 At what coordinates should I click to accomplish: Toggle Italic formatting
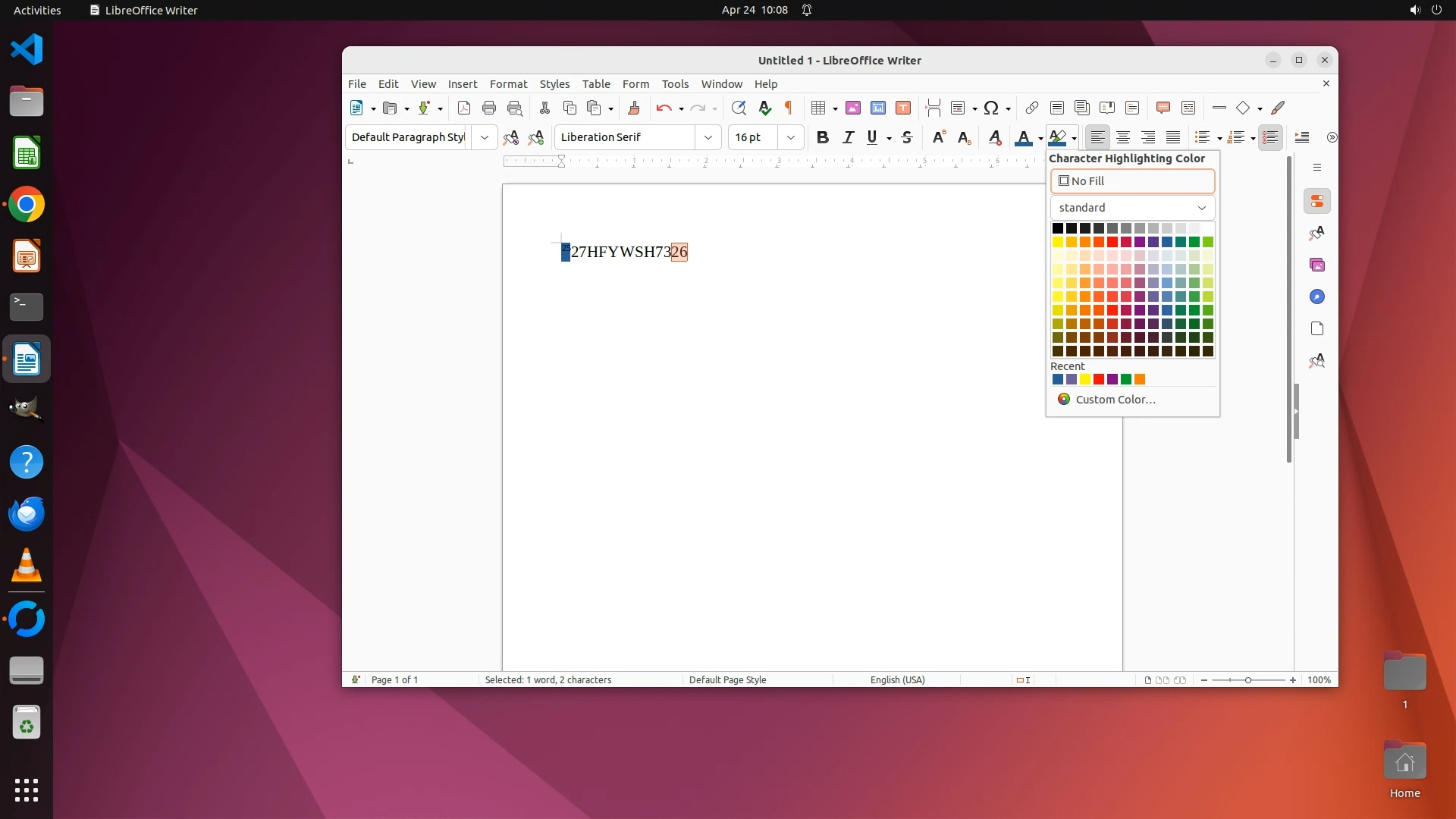click(x=849, y=137)
